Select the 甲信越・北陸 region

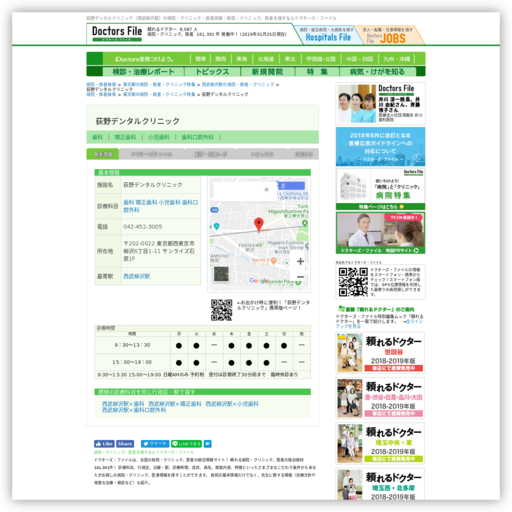point(321,59)
